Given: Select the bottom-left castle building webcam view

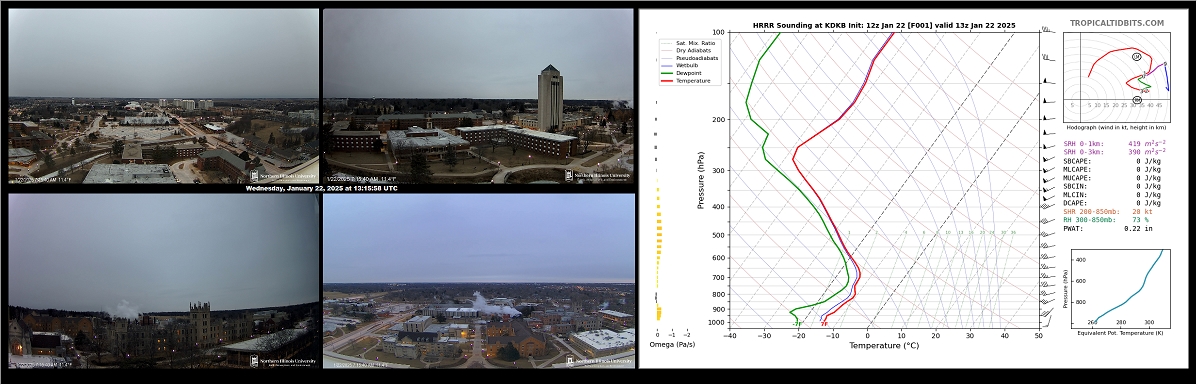Looking at the screenshot, I should click(163, 280).
